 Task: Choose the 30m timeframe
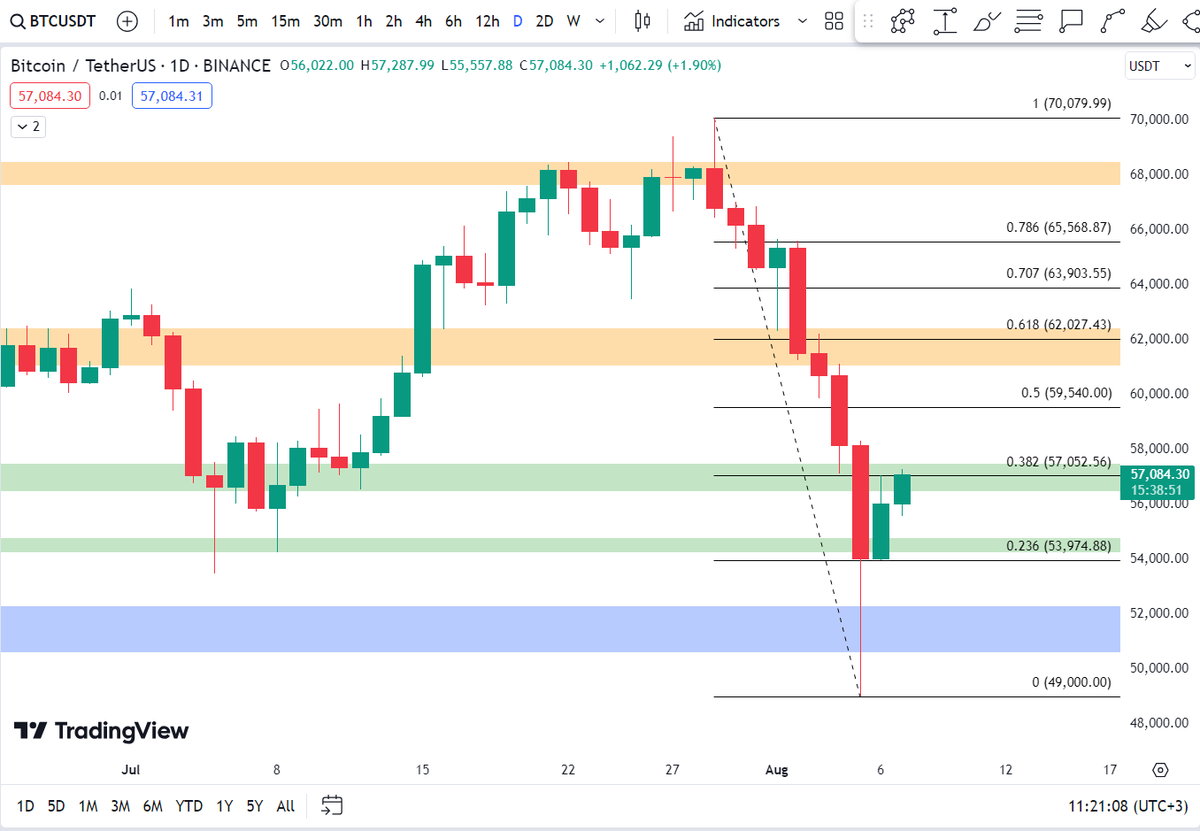(327, 21)
